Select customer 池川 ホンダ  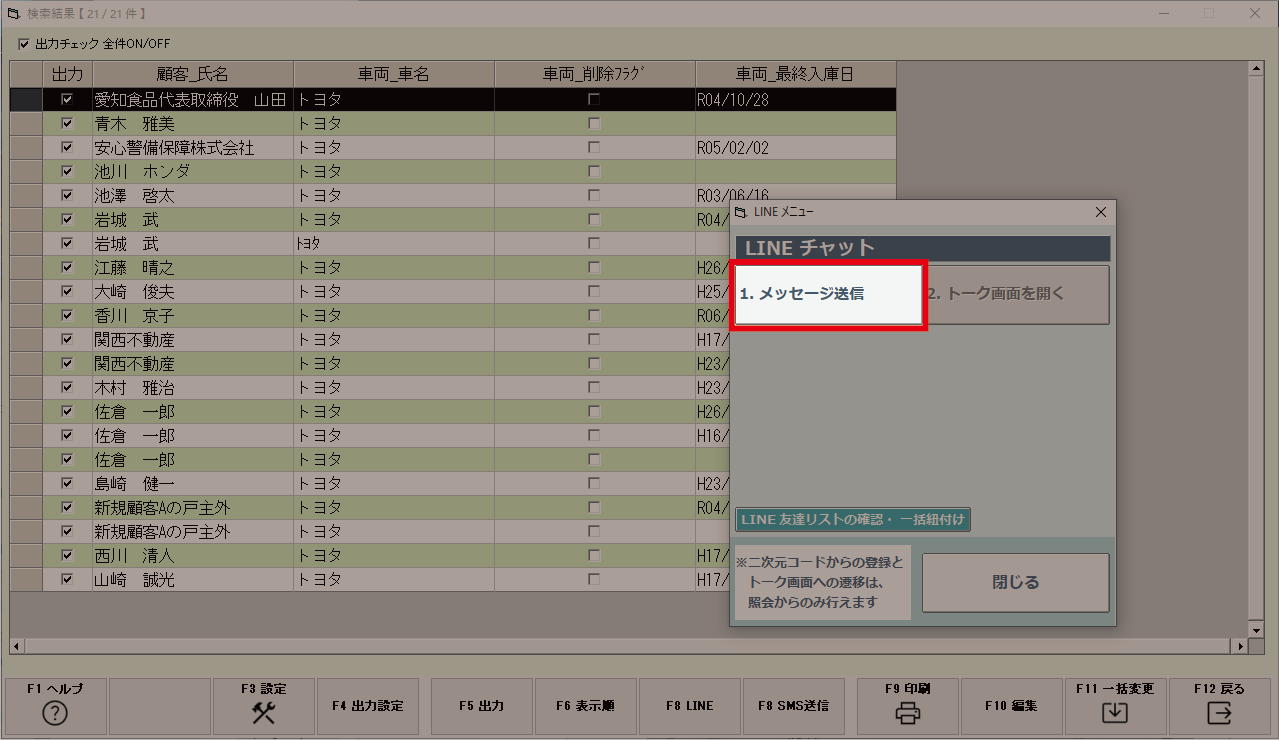(193, 172)
